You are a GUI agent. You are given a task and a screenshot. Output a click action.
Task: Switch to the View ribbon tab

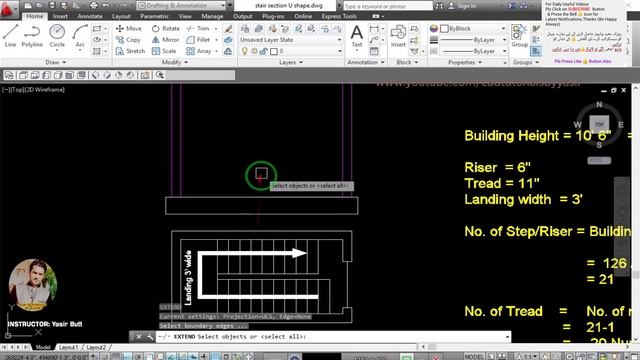coord(185,16)
